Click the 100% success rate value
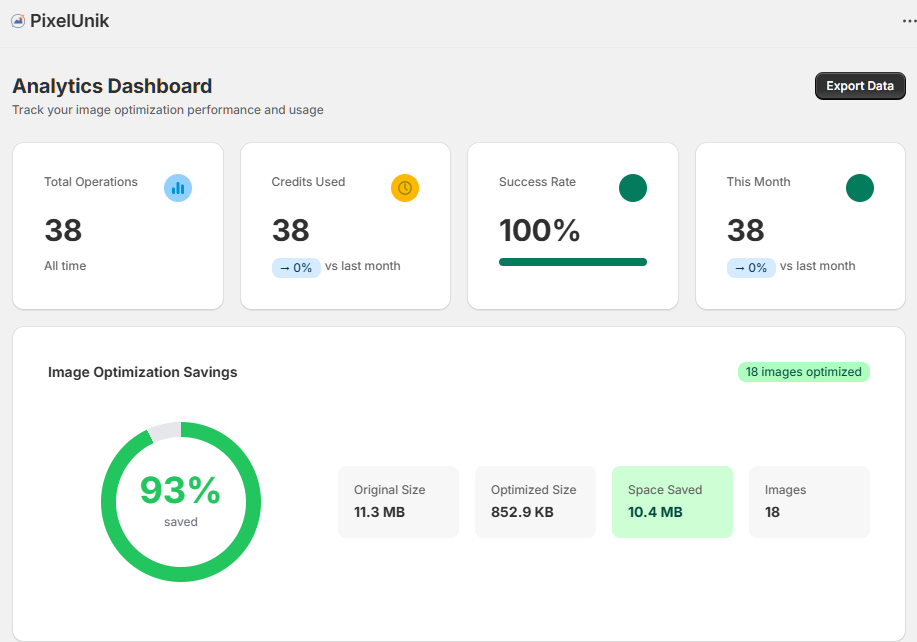The image size is (917, 642). [539, 230]
